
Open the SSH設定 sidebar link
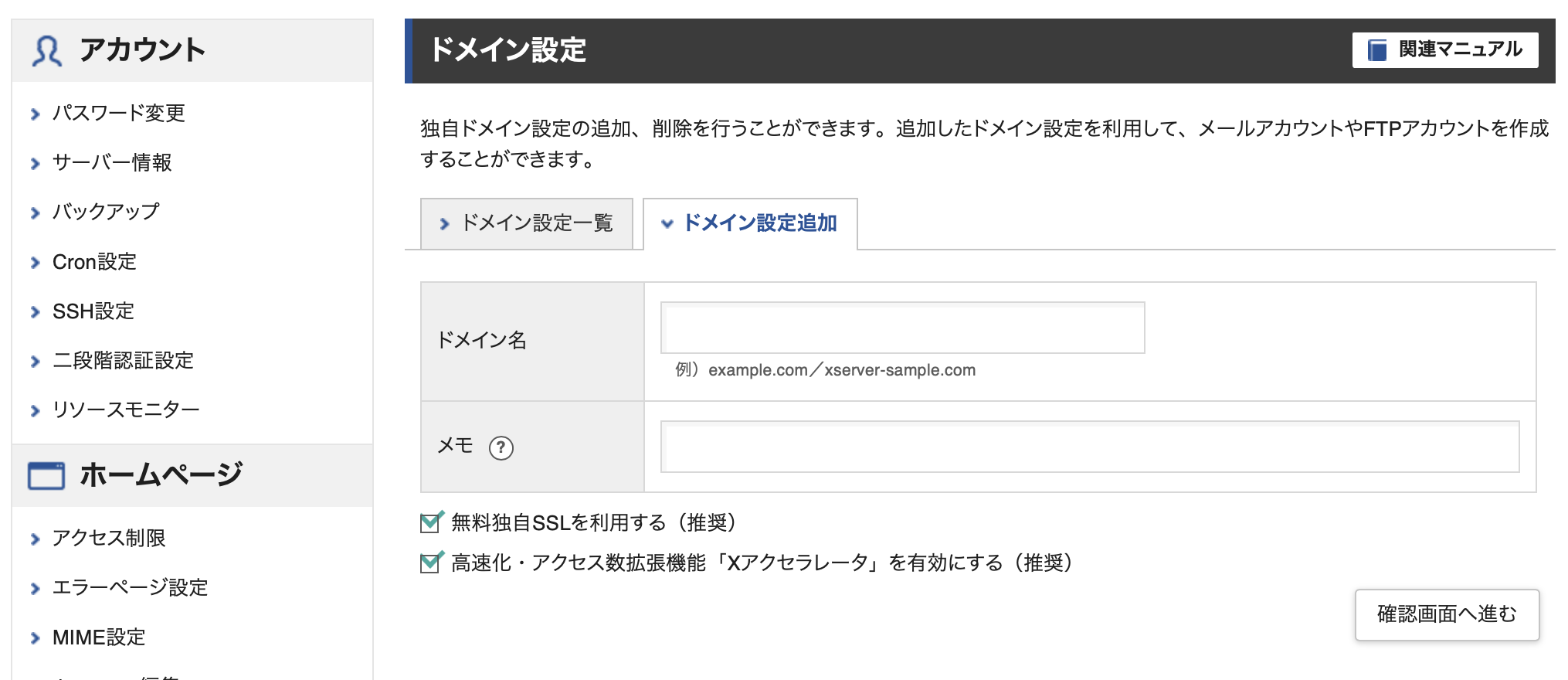tap(93, 311)
